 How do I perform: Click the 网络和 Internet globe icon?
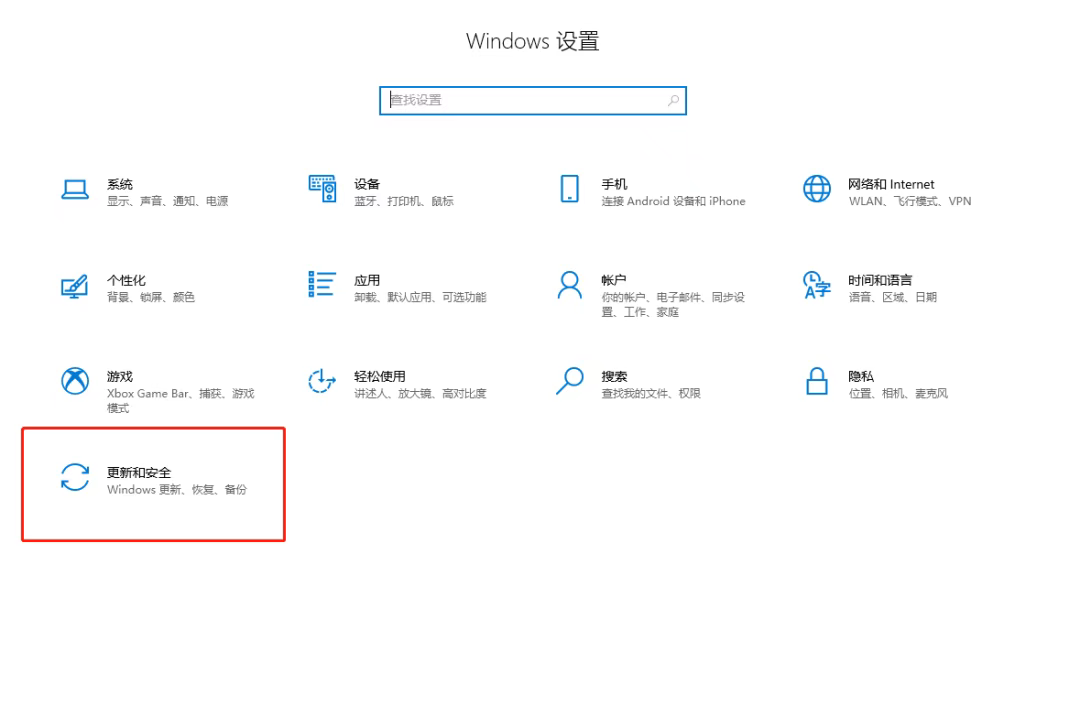click(817, 189)
